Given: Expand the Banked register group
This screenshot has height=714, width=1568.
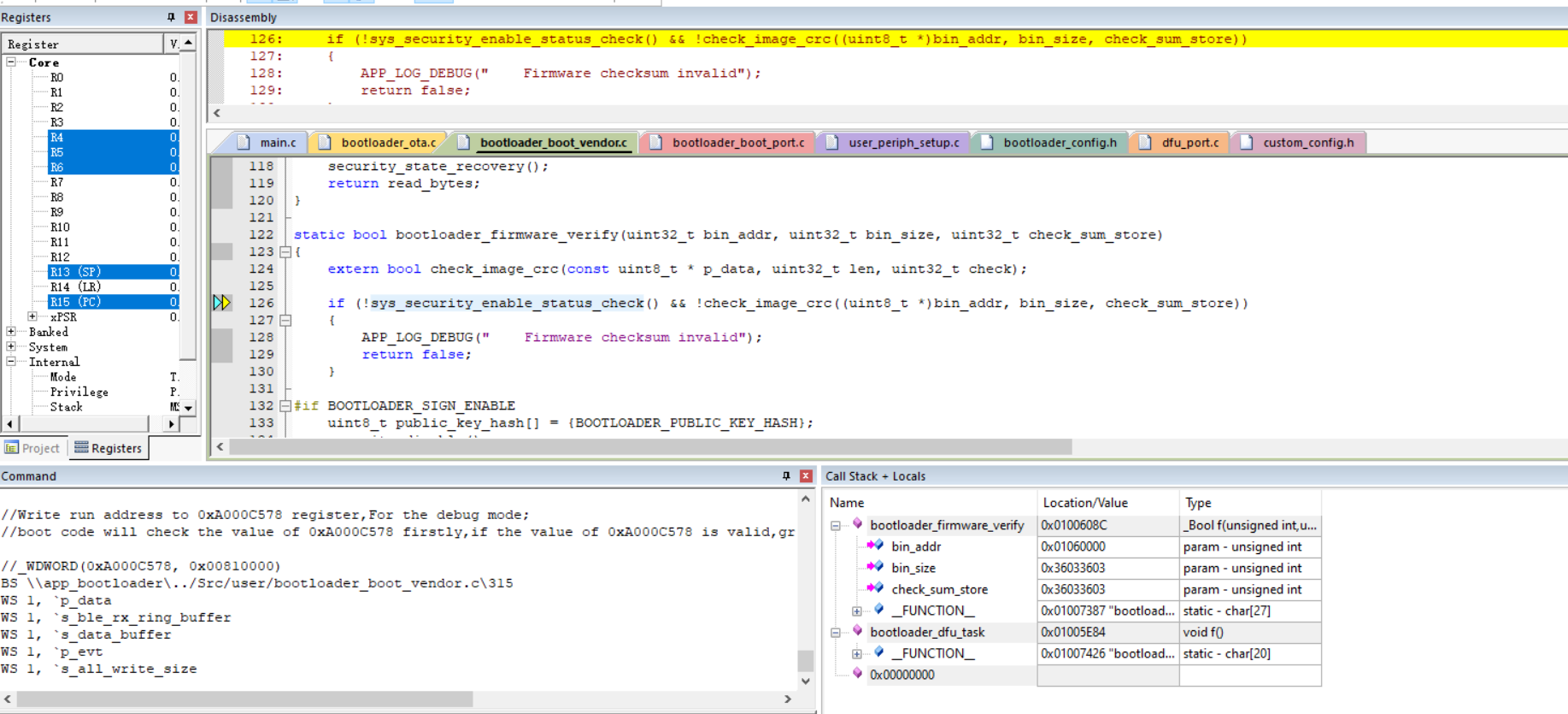Looking at the screenshot, I should tap(11, 332).
